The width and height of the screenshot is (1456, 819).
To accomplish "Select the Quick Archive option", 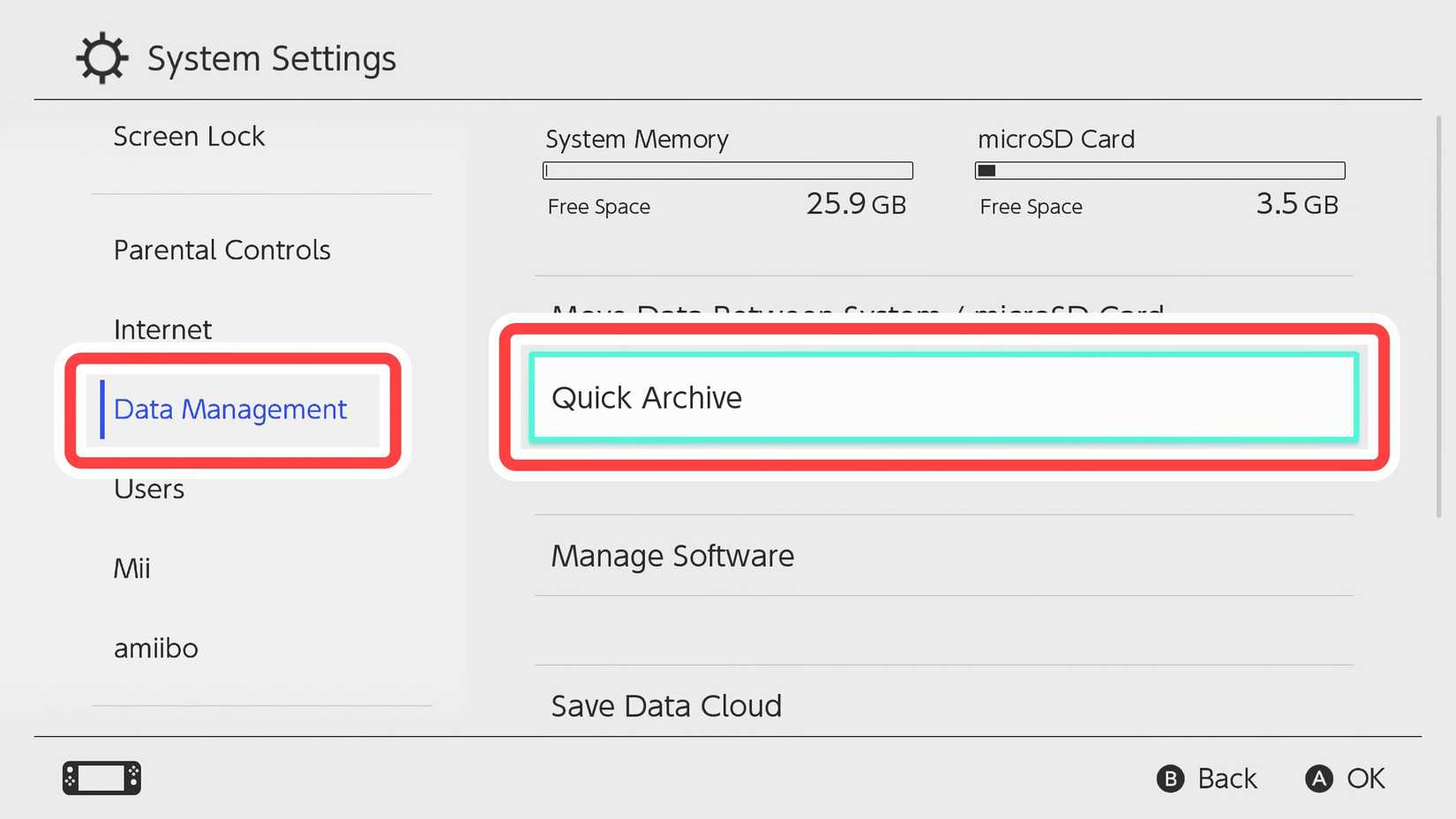I will point(942,397).
